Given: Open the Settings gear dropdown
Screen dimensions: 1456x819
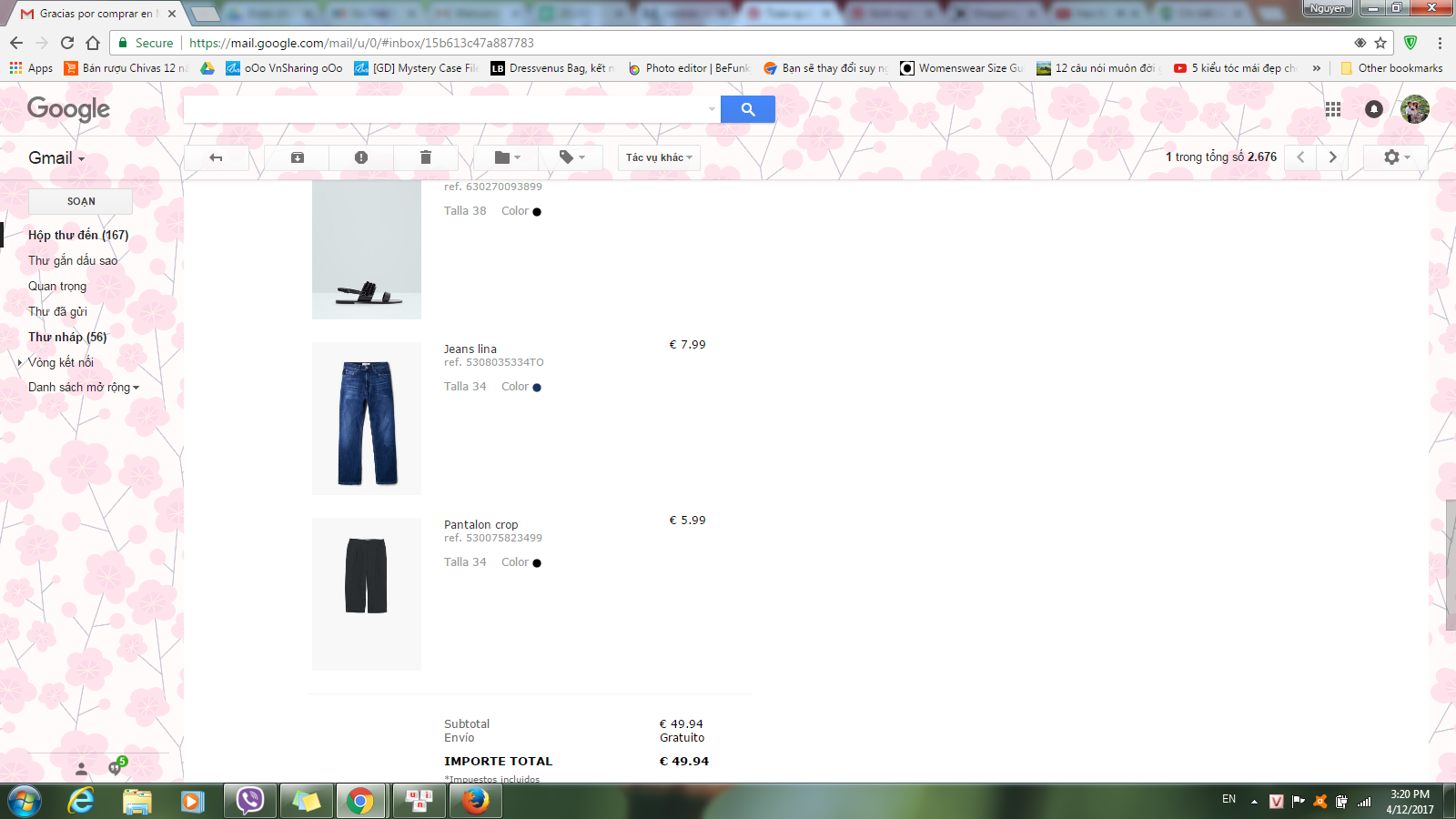Looking at the screenshot, I should click(1396, 157).
